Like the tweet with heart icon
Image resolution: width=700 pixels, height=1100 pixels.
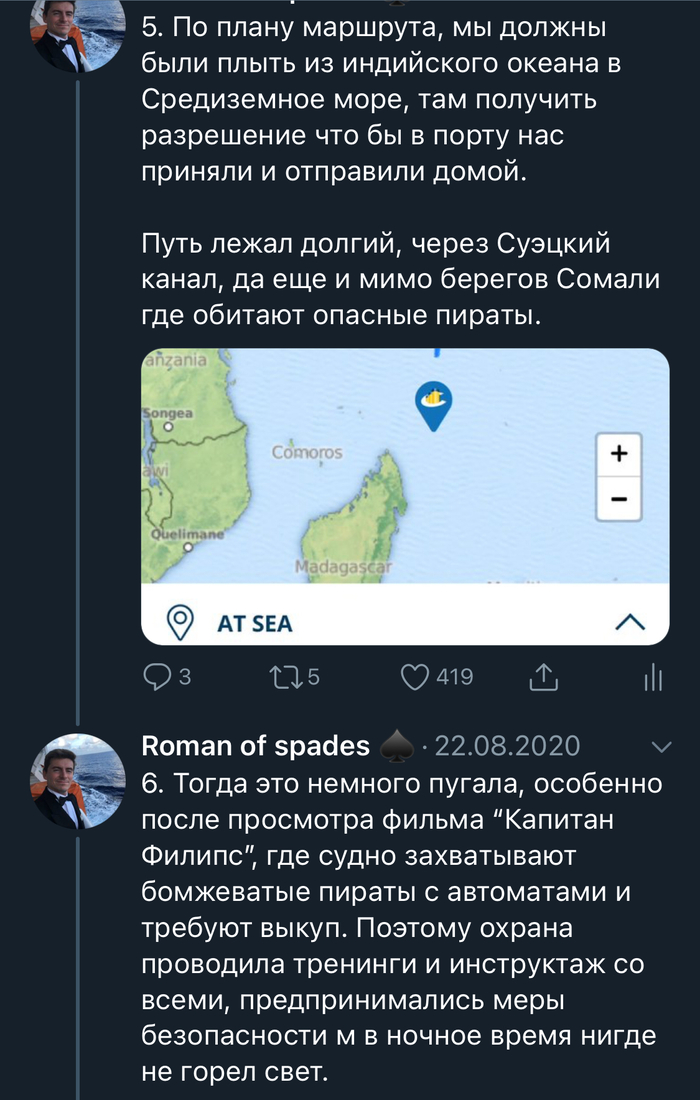pos(414,677)
